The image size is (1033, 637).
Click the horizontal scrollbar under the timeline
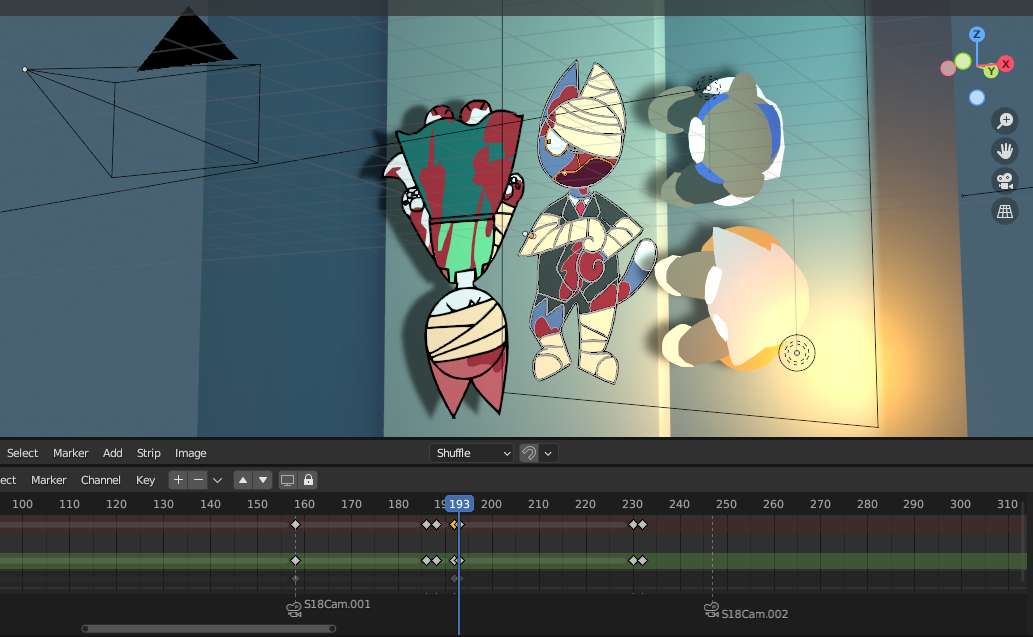(208, 628)
